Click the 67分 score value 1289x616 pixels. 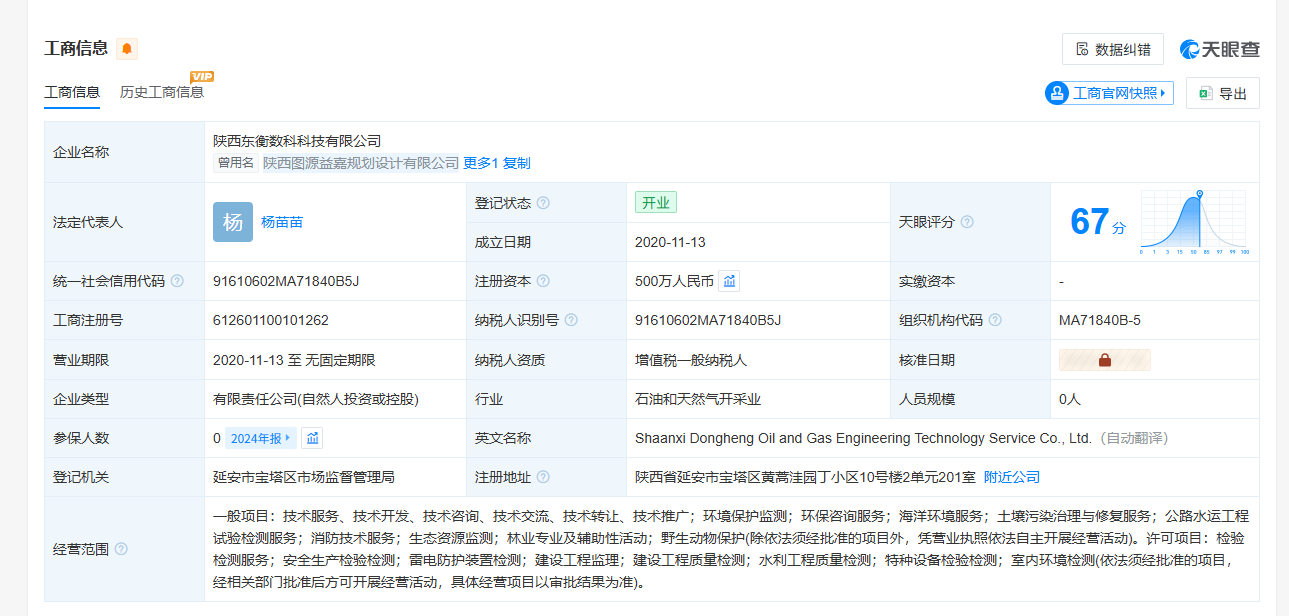pos(1098,222)
